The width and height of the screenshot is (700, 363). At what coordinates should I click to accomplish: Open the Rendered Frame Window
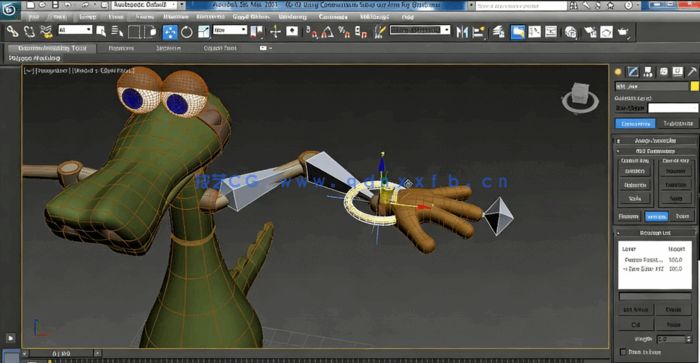point(606,32)
